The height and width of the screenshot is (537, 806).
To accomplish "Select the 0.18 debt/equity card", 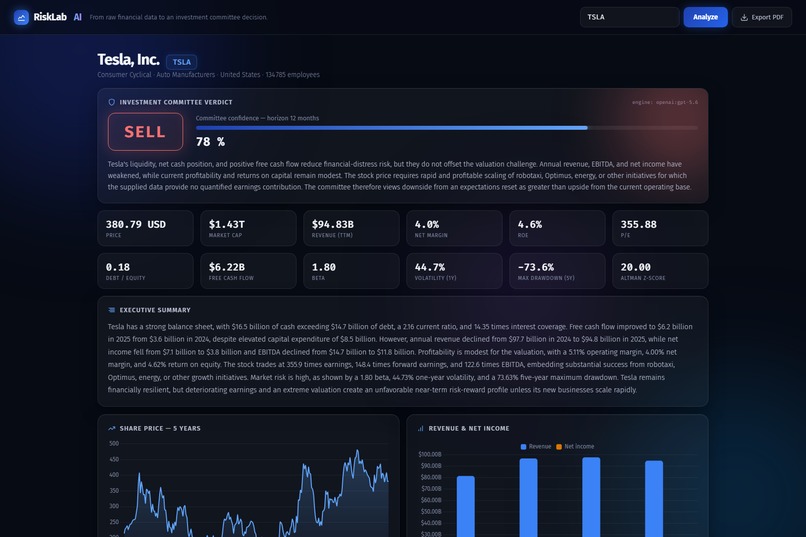I will 145,271.
